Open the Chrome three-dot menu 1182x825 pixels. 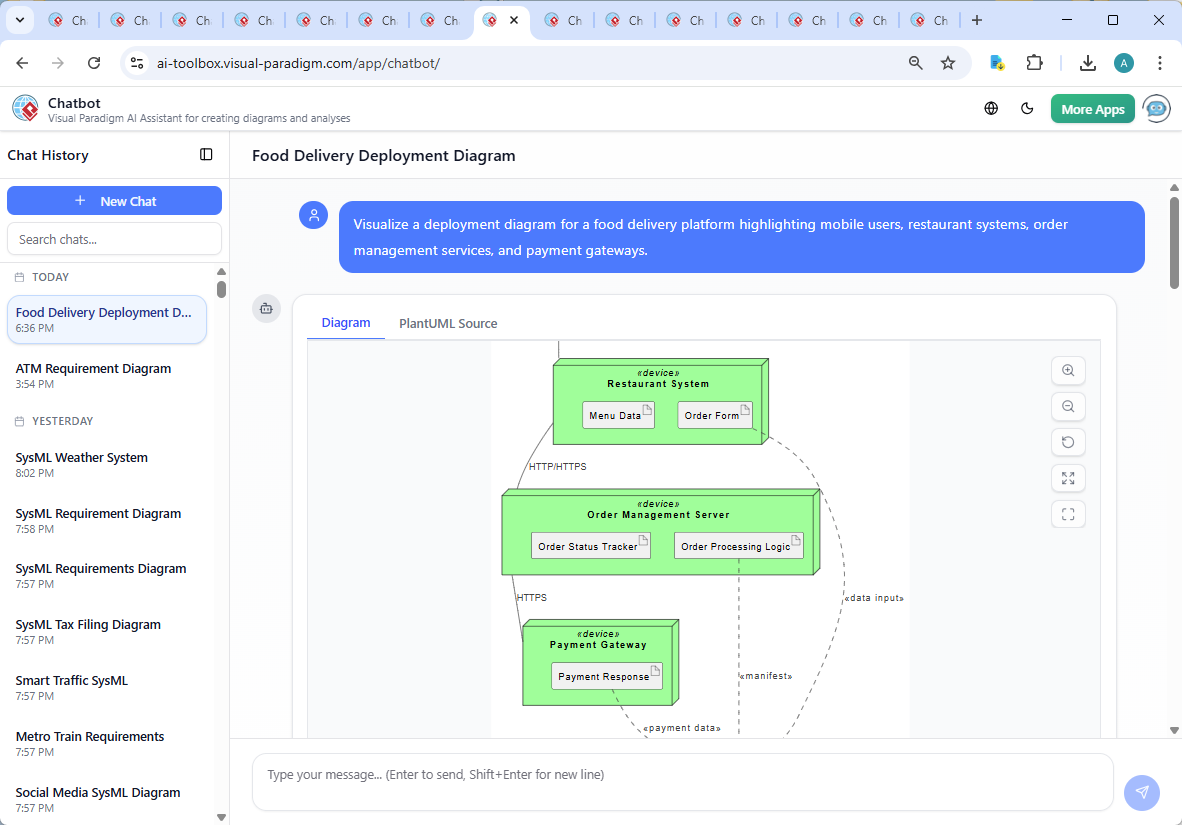pyautogui.click(x=1159, y=62)
